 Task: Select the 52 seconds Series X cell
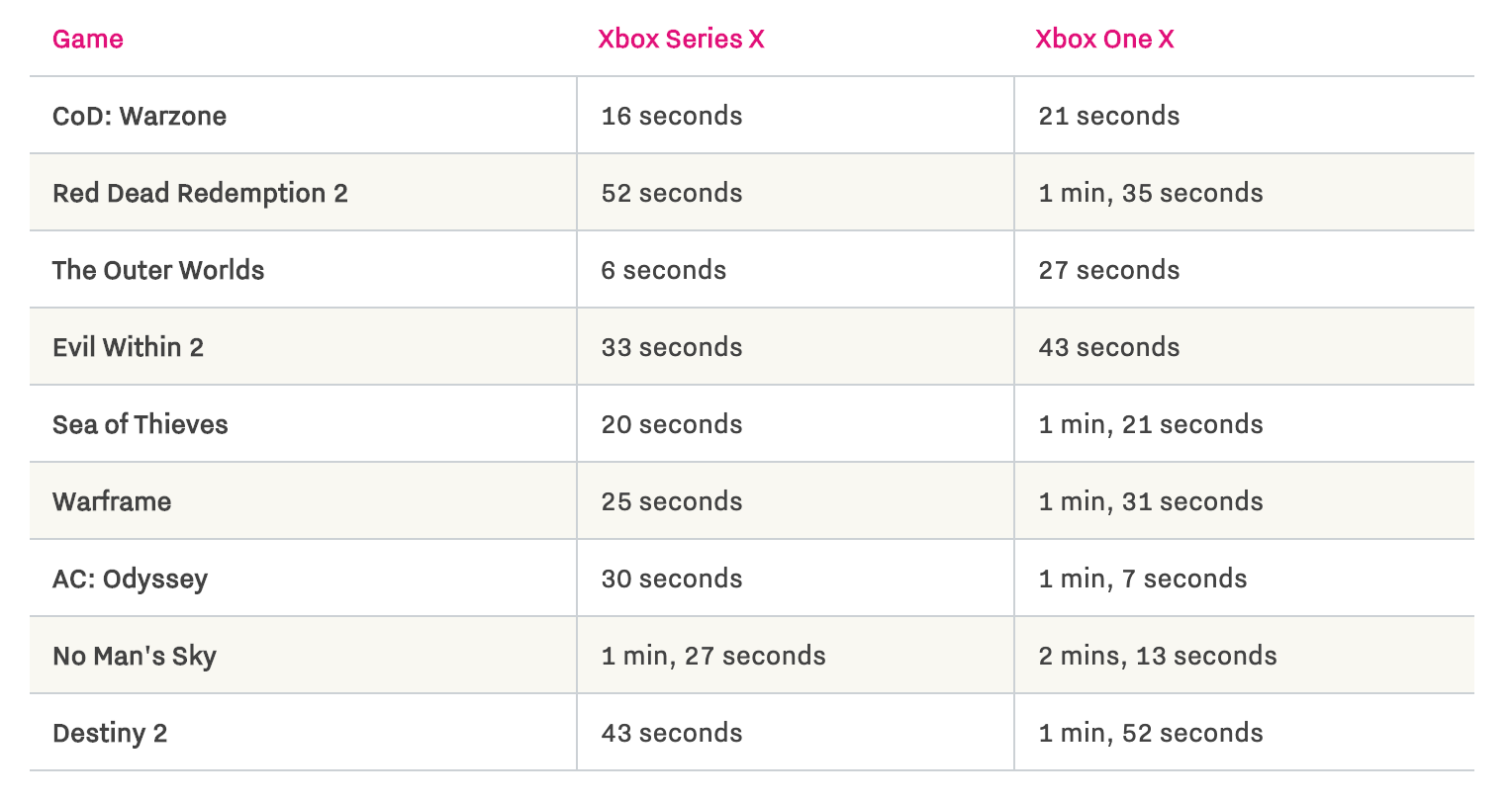(x=672, y=194)
